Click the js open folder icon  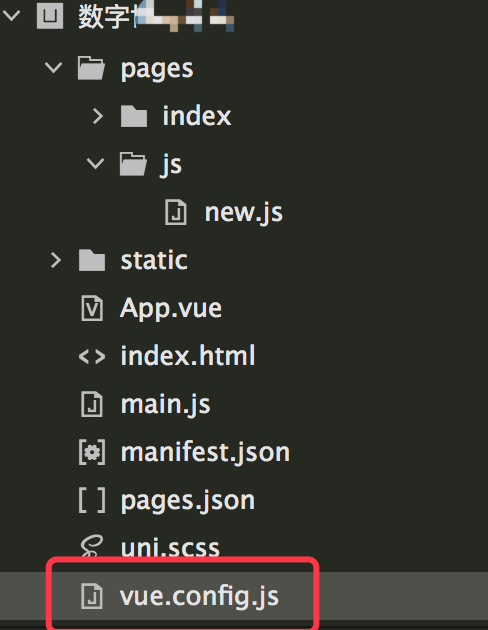pos(133,164)
